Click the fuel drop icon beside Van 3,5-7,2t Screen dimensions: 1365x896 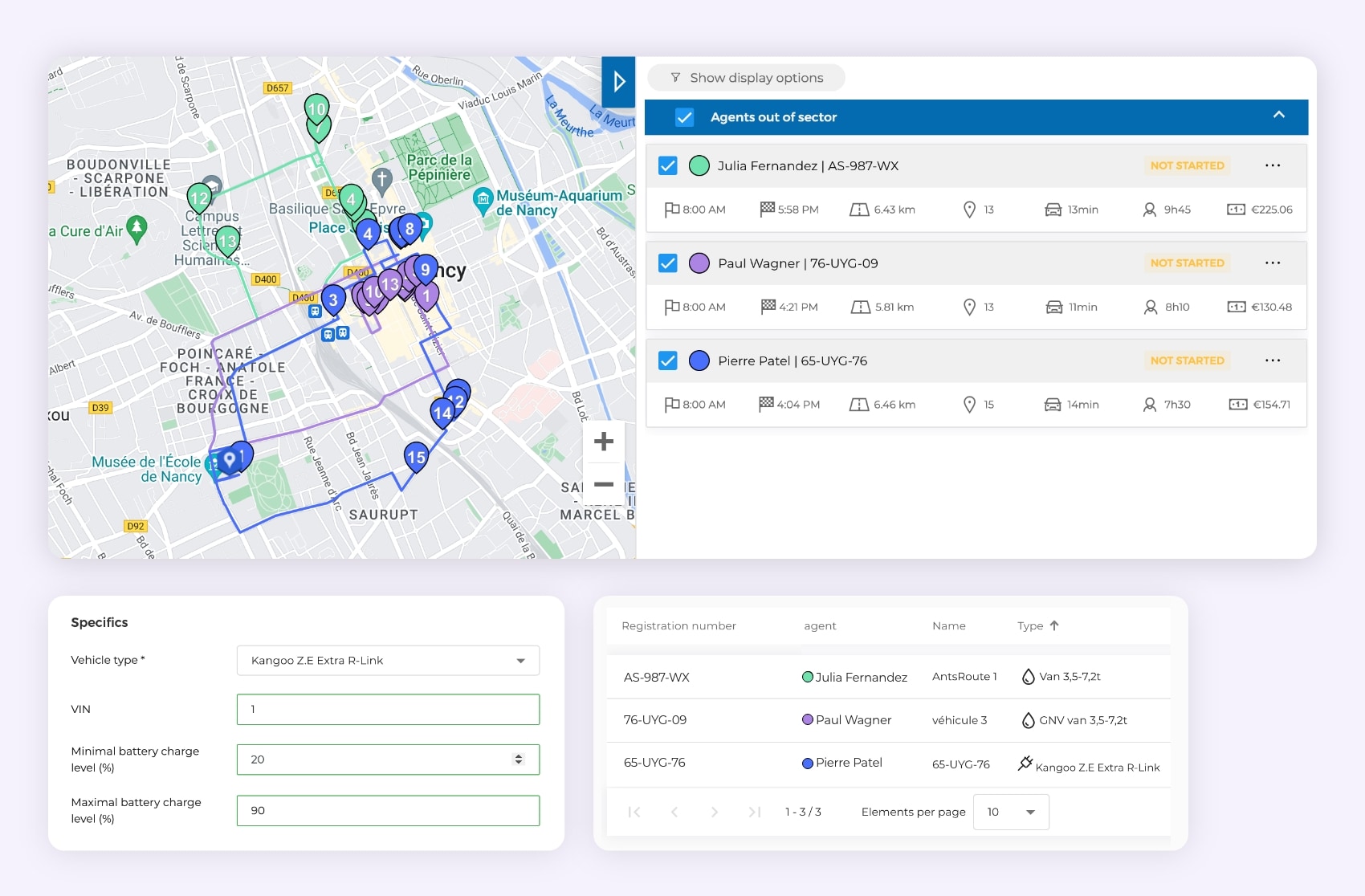click(x=1028, y=676)
